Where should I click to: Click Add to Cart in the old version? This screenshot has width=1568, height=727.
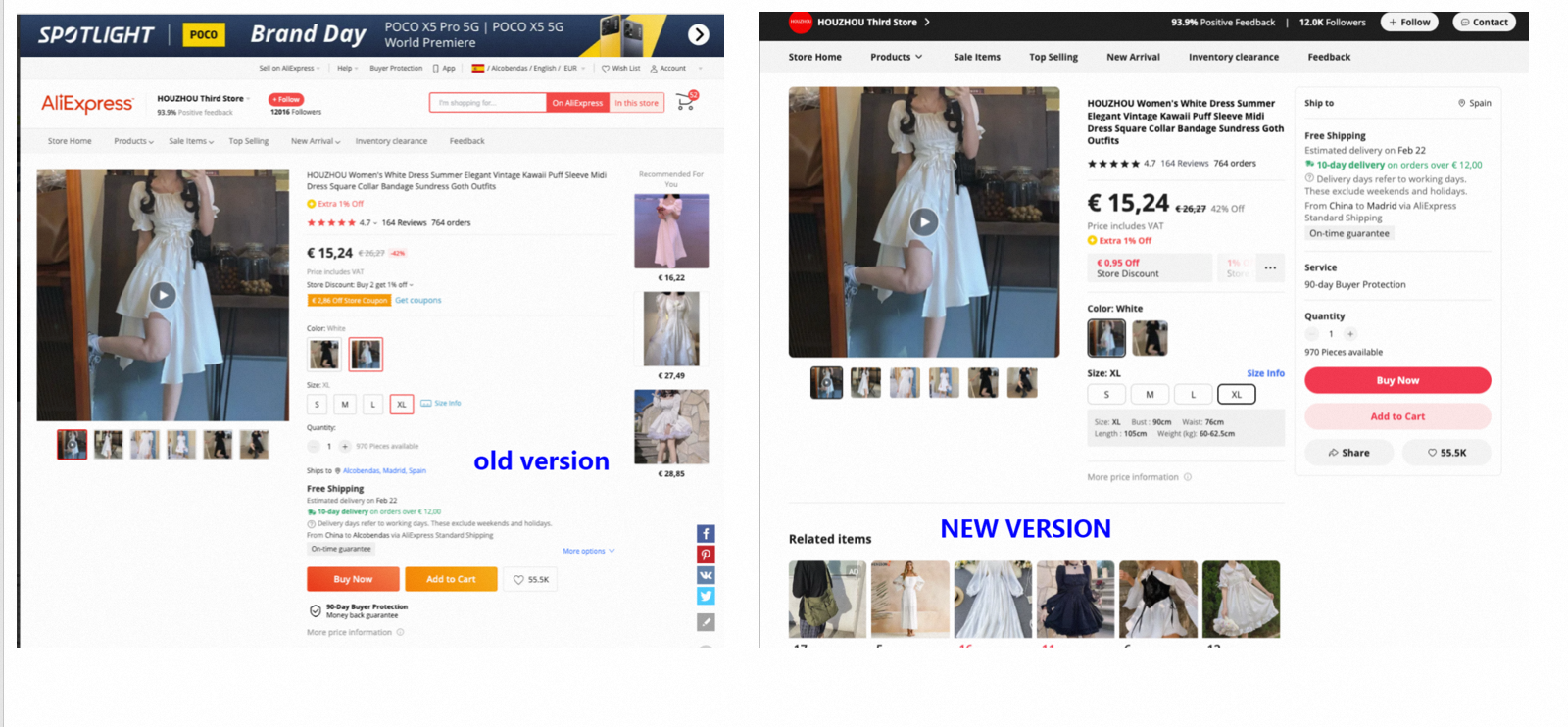(451, 579)
